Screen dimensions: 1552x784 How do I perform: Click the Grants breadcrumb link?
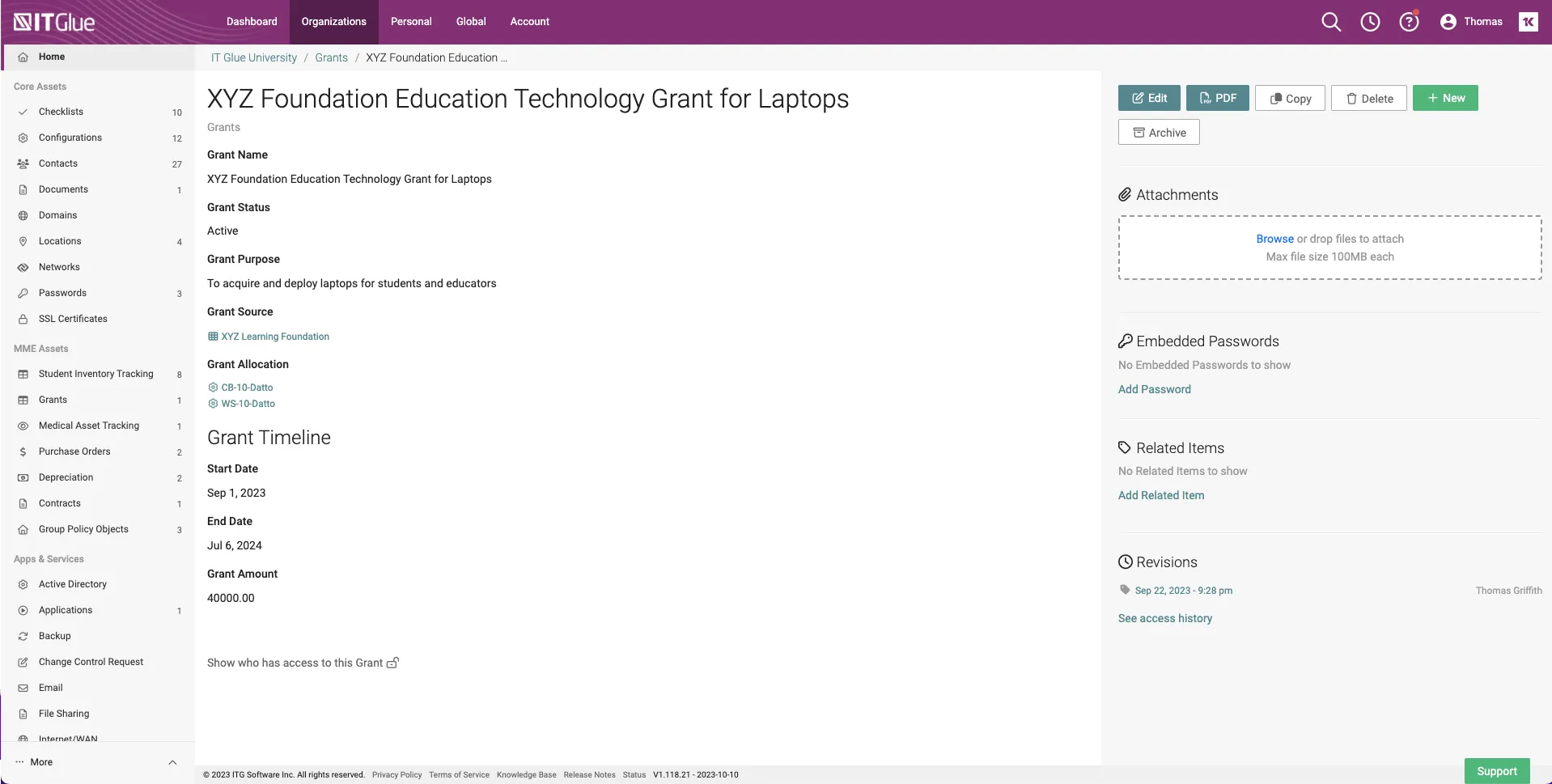331,57
